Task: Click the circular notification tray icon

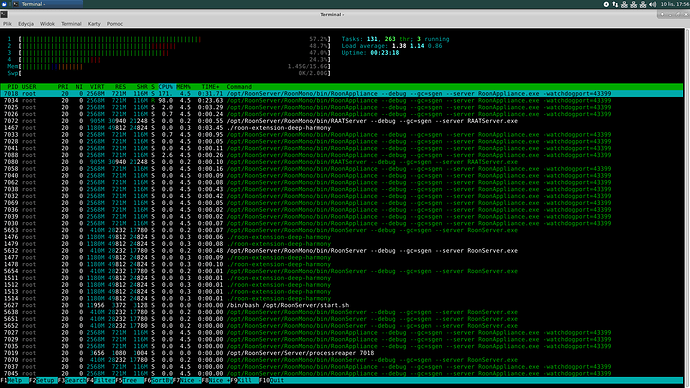Action: pos(606,4)
